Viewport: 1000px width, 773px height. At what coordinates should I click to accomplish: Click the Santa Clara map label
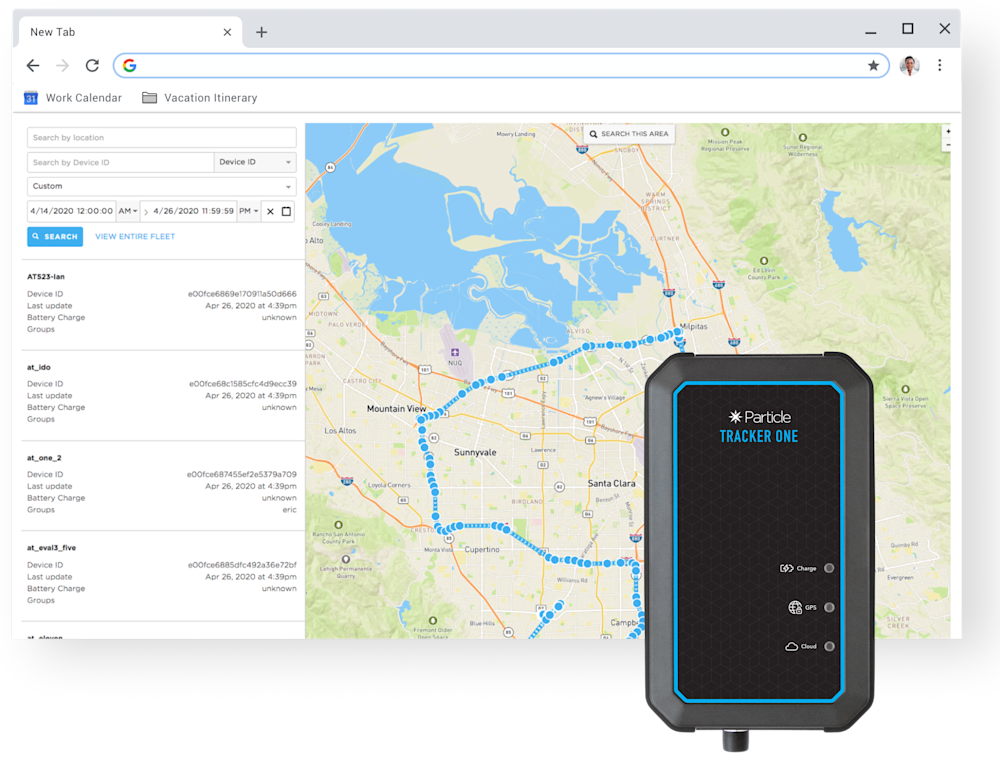click(x=611, y=483)
